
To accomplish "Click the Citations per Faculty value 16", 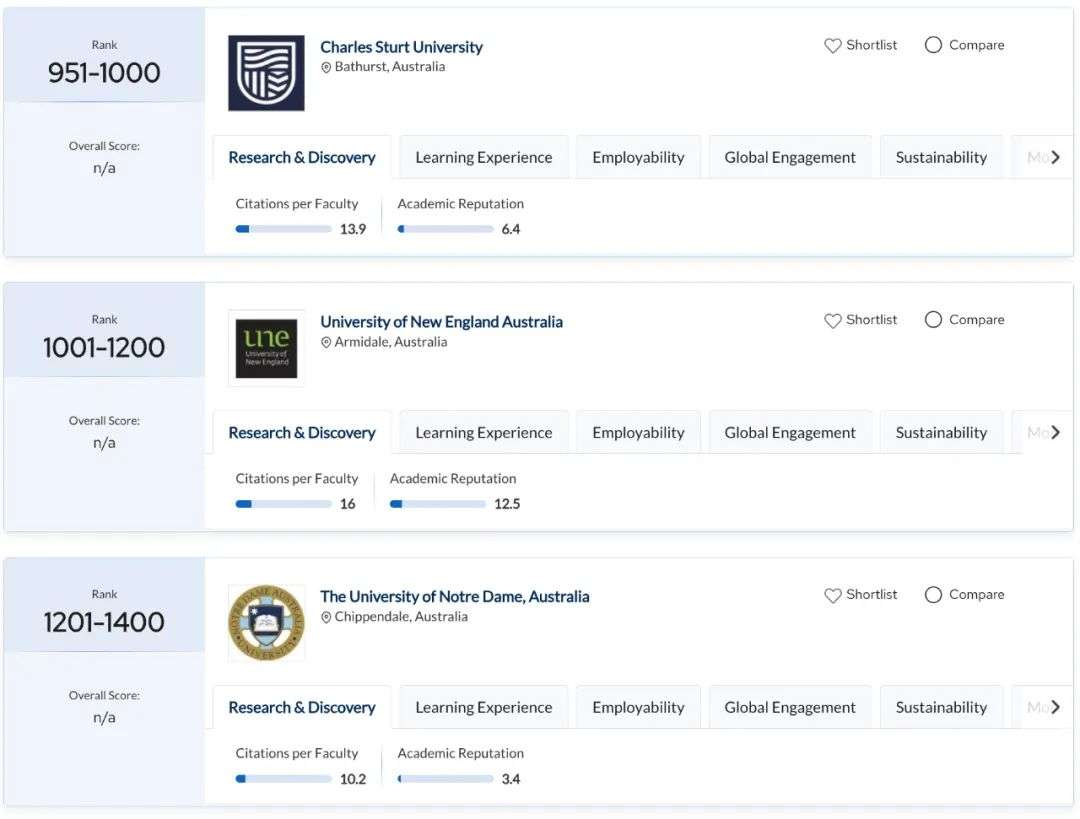I will tap(347, 504).
